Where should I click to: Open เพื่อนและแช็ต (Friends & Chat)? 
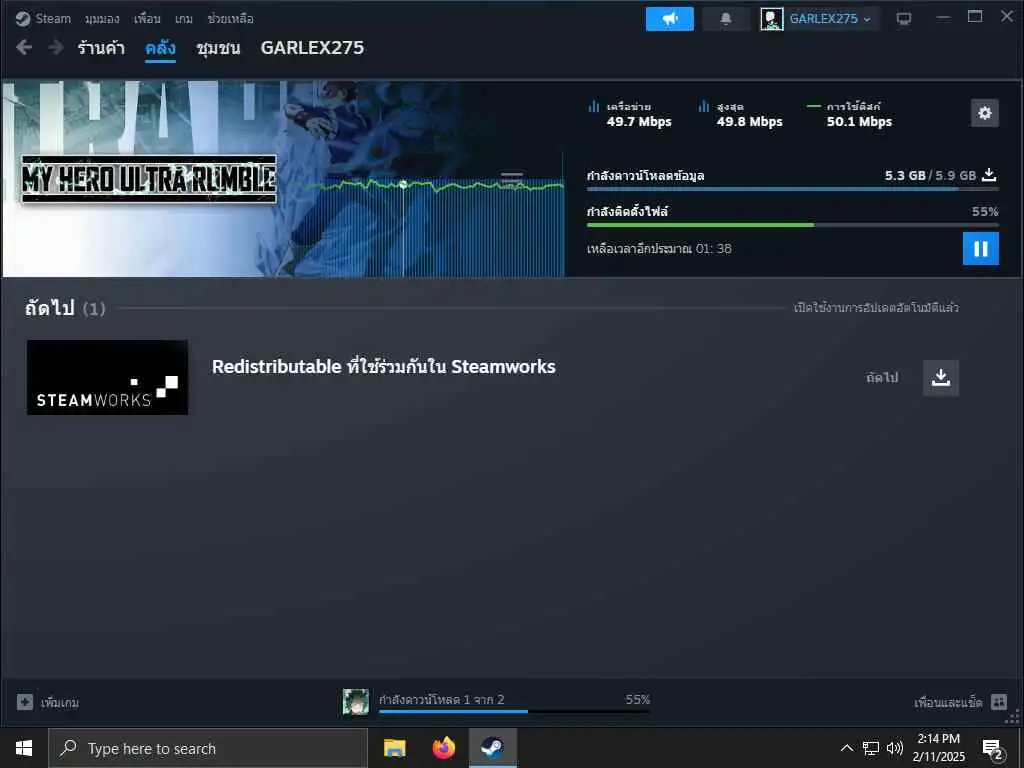(x=948, y=703)
